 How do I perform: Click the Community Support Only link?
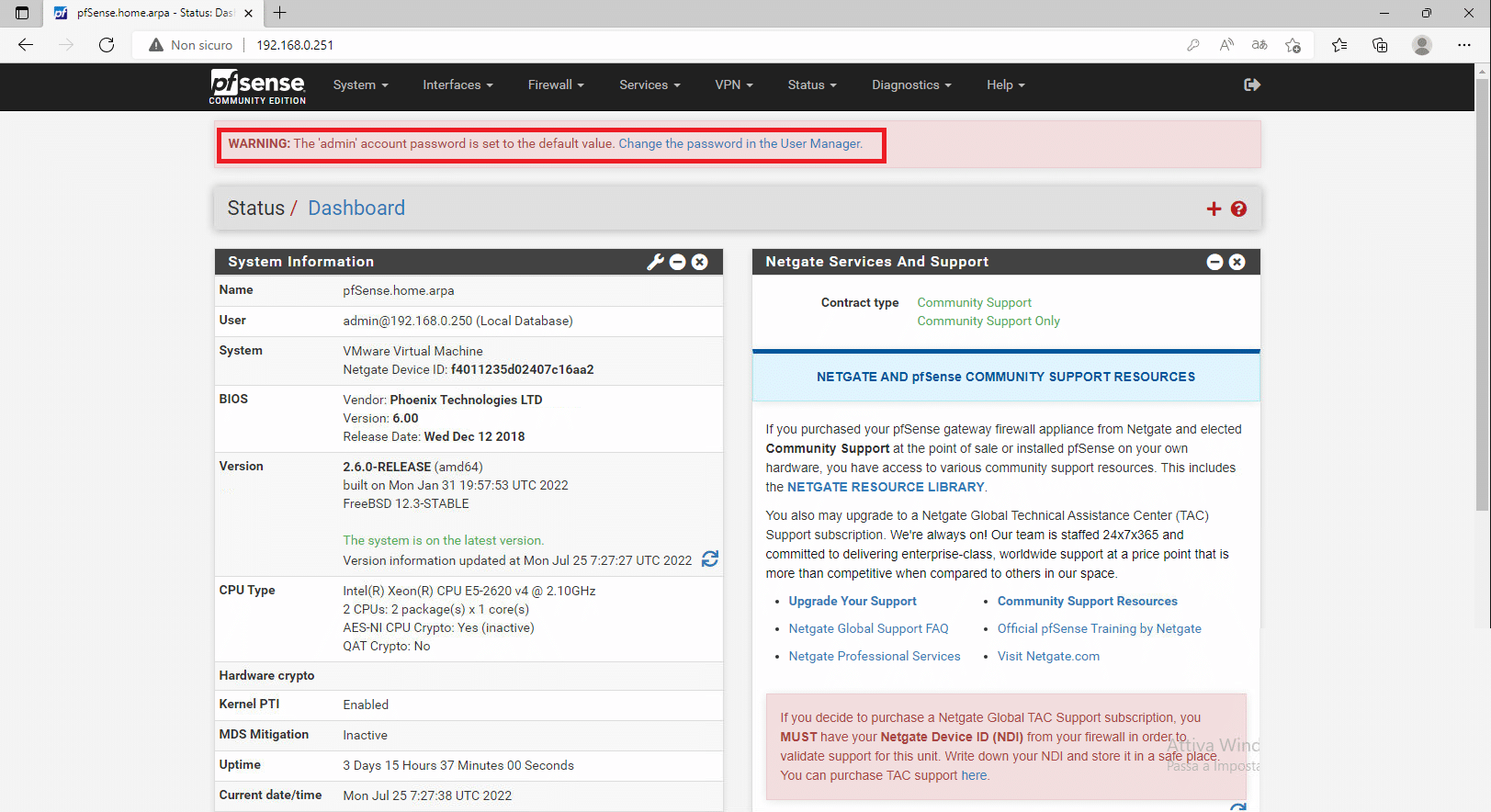pos(988,321)
